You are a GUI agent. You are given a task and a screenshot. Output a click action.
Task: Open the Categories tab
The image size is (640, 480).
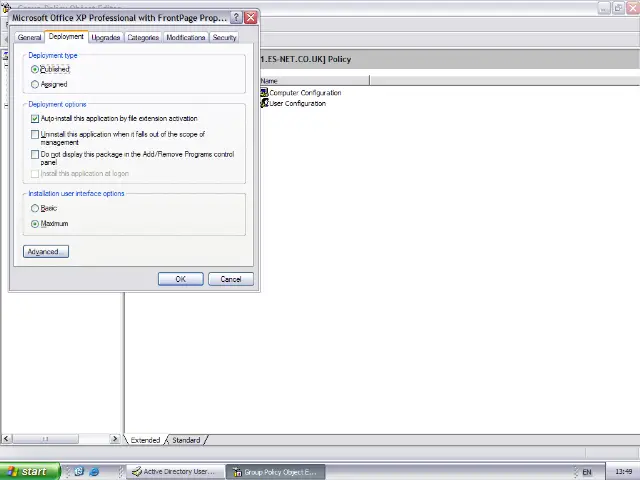click(143, 37)
